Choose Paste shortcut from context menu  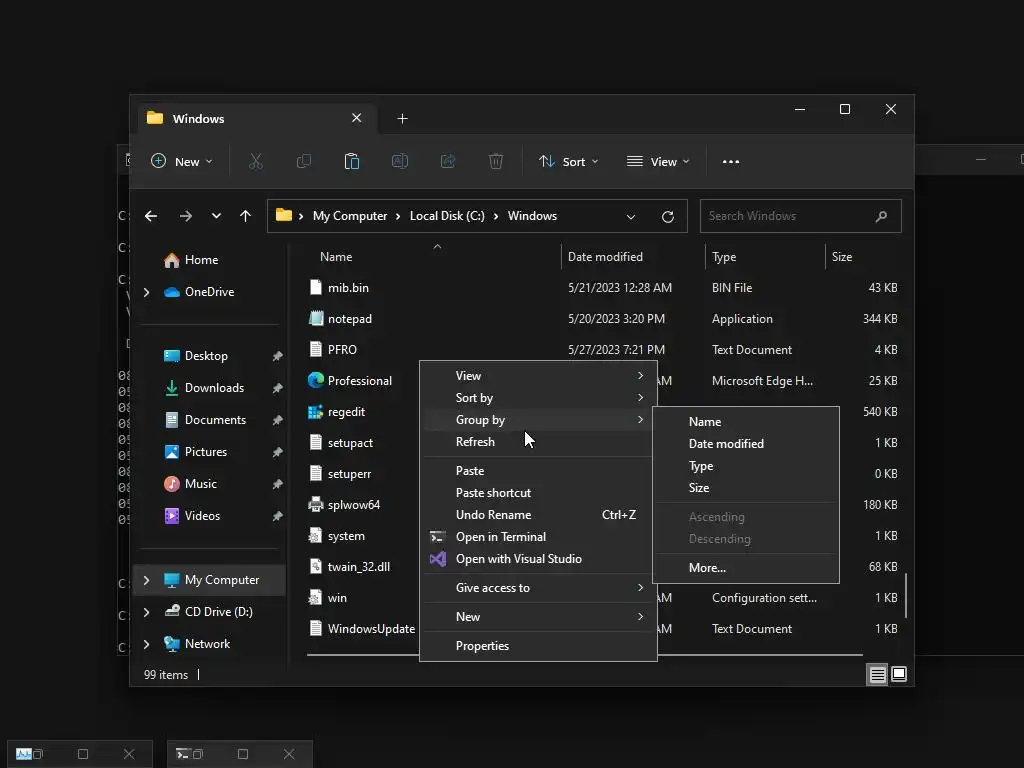click(x=538, y=493)
